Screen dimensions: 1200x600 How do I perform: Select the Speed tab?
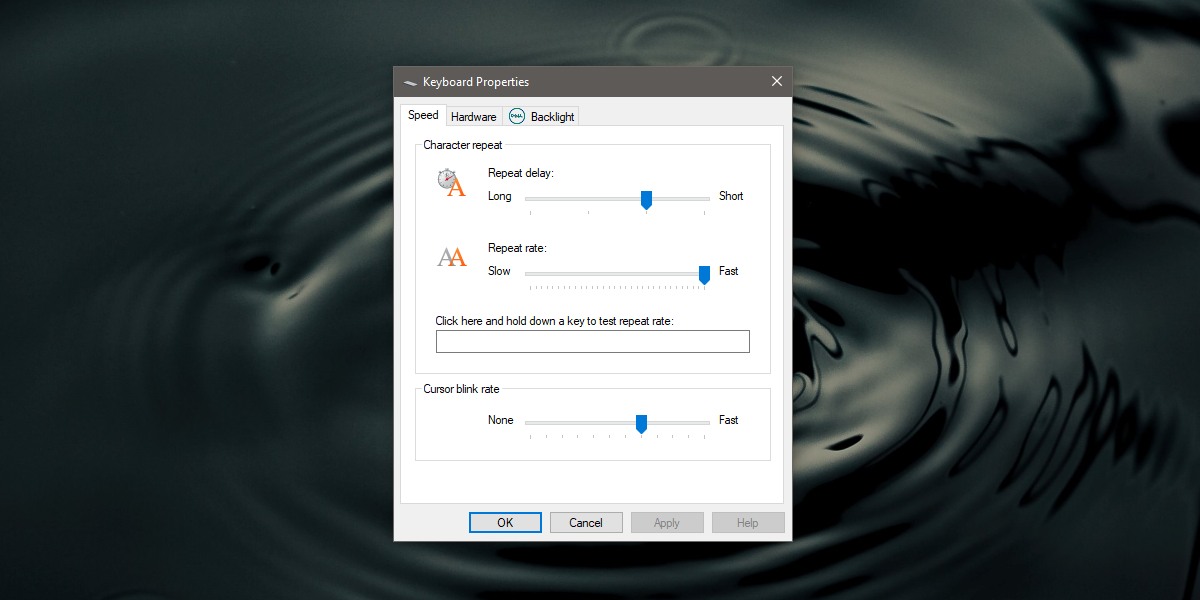click(422, 115)
